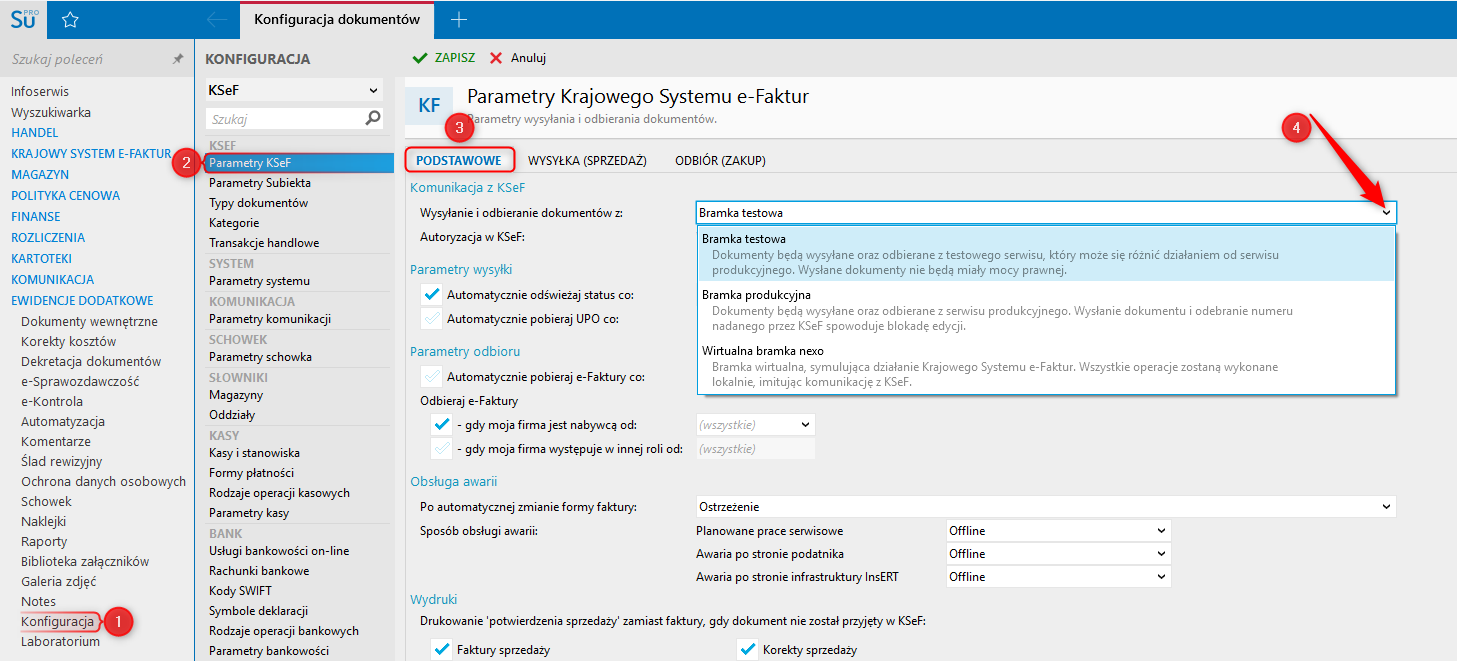Toggle Automatycznie pobieraj UPO co checkbox

[432, 319]
